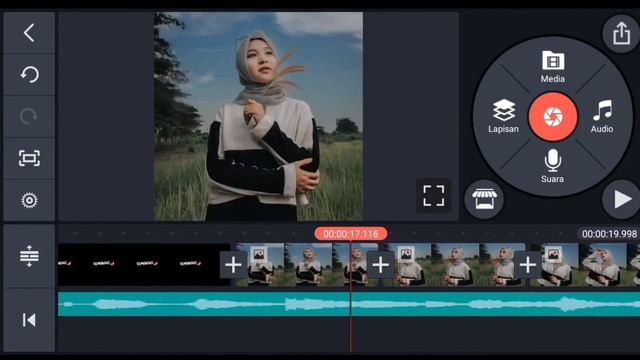The height and width of the screenshot is (360, 640).
Task: Jump to the timeline start
Action: click(x=29, y=320)
